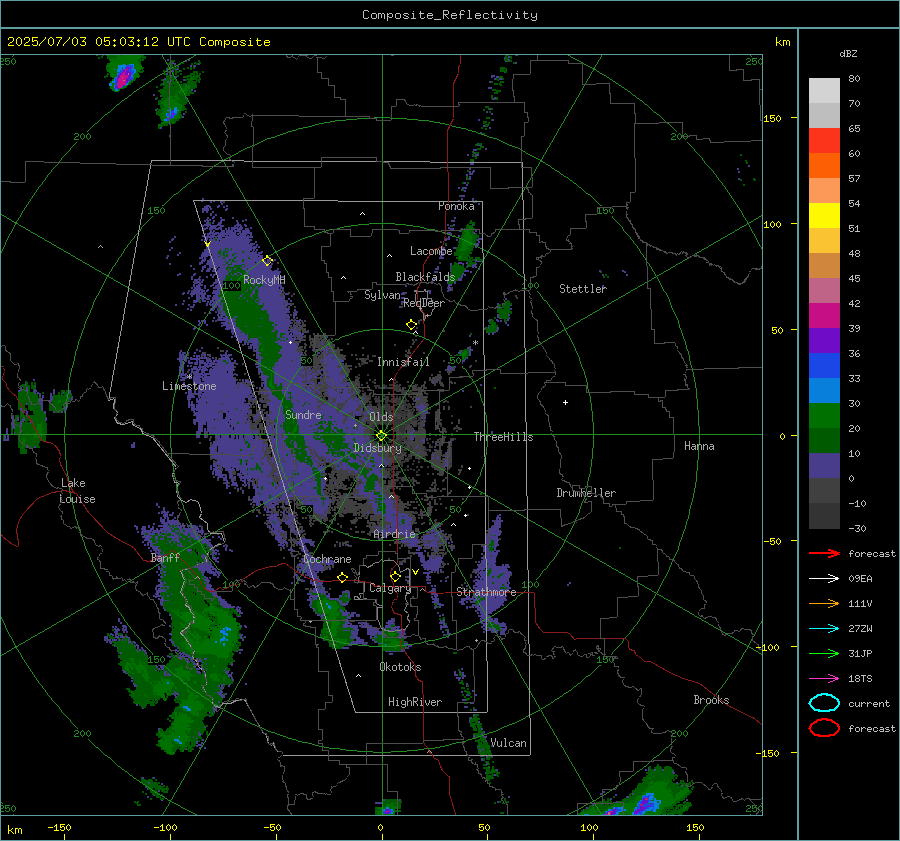
Task: Click the Strathmore town label
Action: [x=486, y=592]
